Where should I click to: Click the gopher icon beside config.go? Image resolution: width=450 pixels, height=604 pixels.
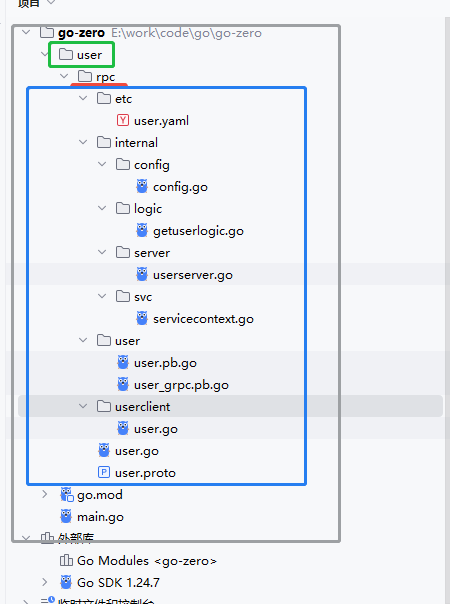point(142,186)
